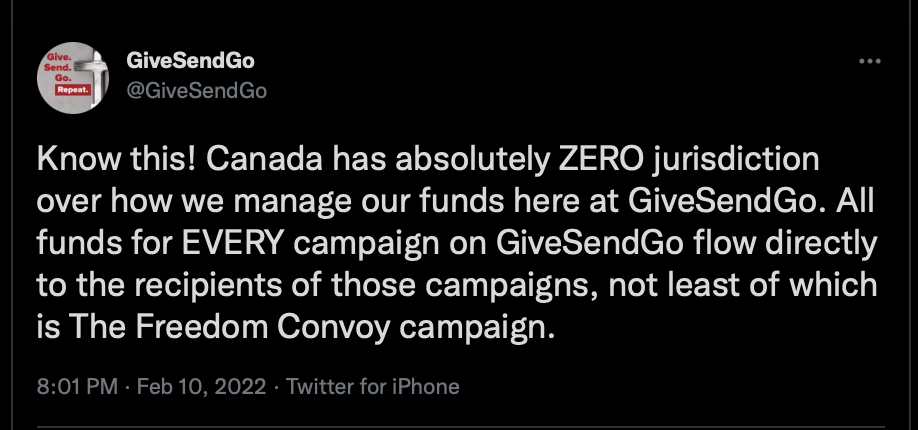
Task: Click the phrase not least of which
Action: point(744,286)
